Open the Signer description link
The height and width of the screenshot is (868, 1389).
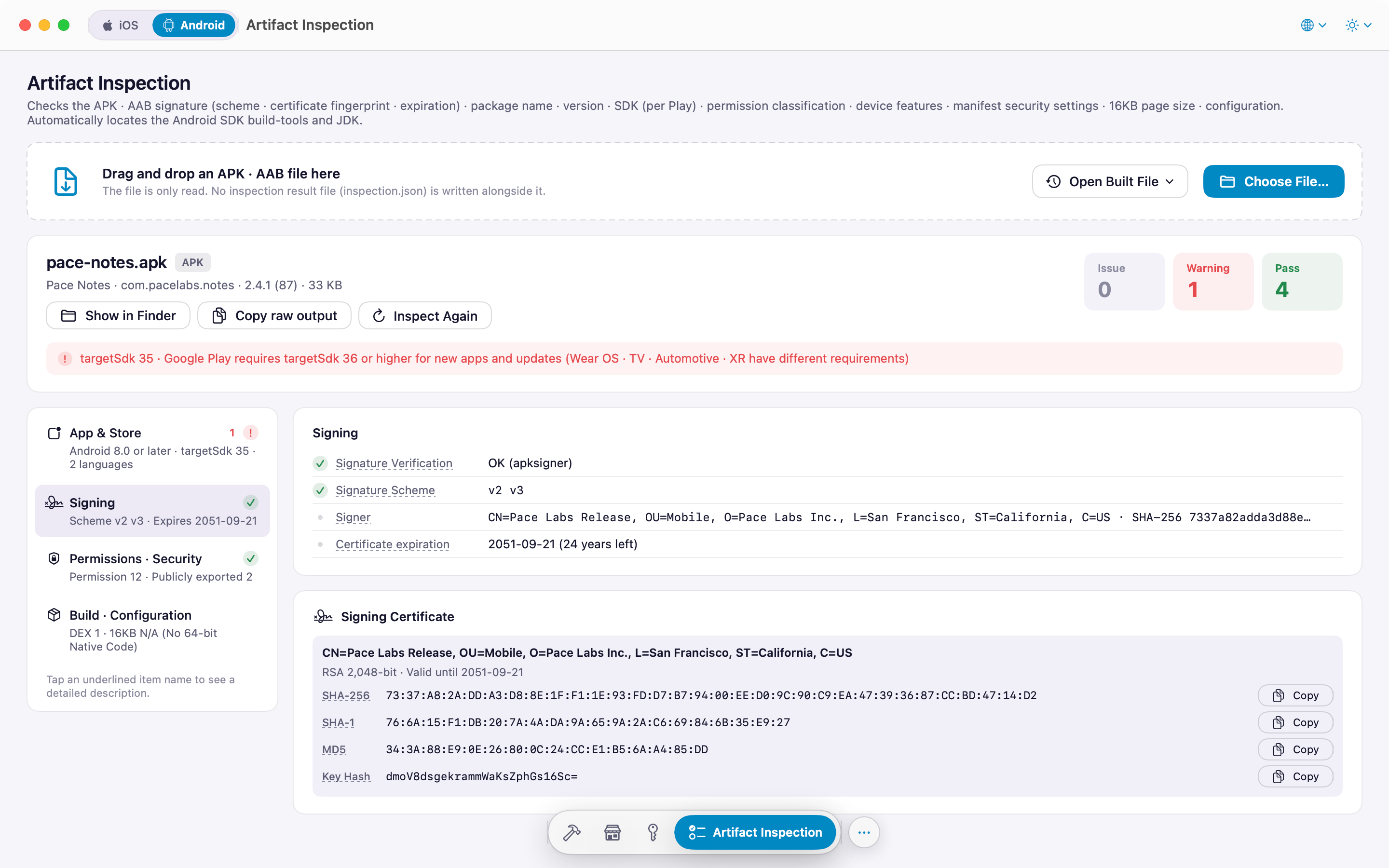[353, 517]
